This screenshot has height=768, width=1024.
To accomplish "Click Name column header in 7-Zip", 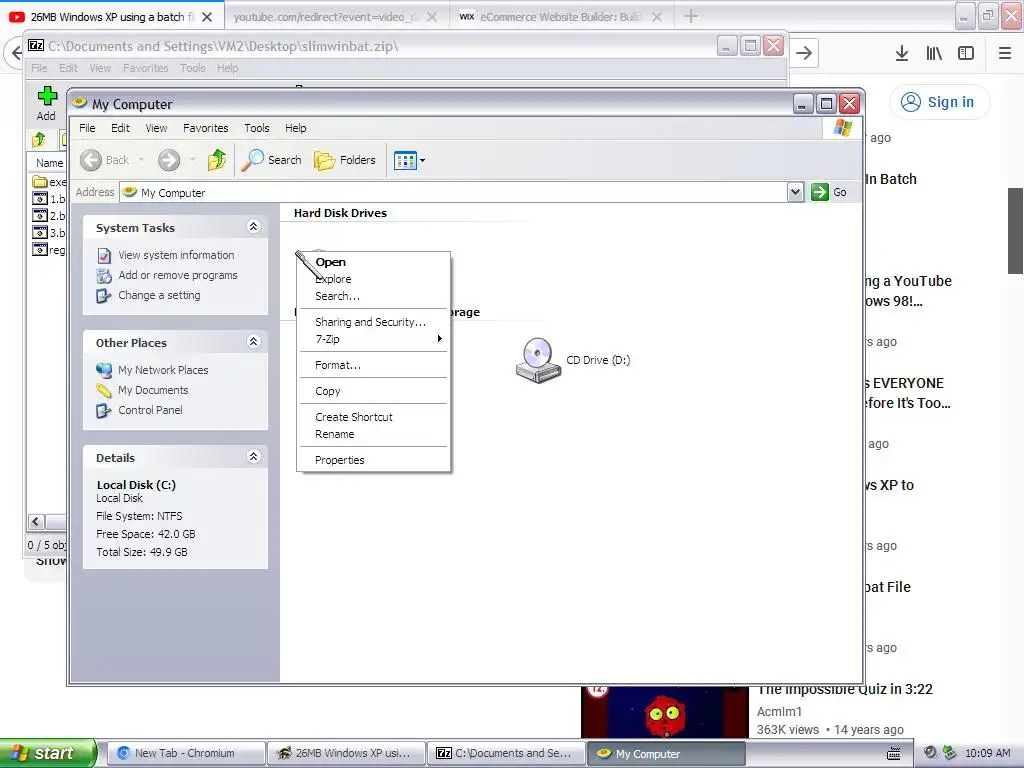I will (x=50, y=163).
